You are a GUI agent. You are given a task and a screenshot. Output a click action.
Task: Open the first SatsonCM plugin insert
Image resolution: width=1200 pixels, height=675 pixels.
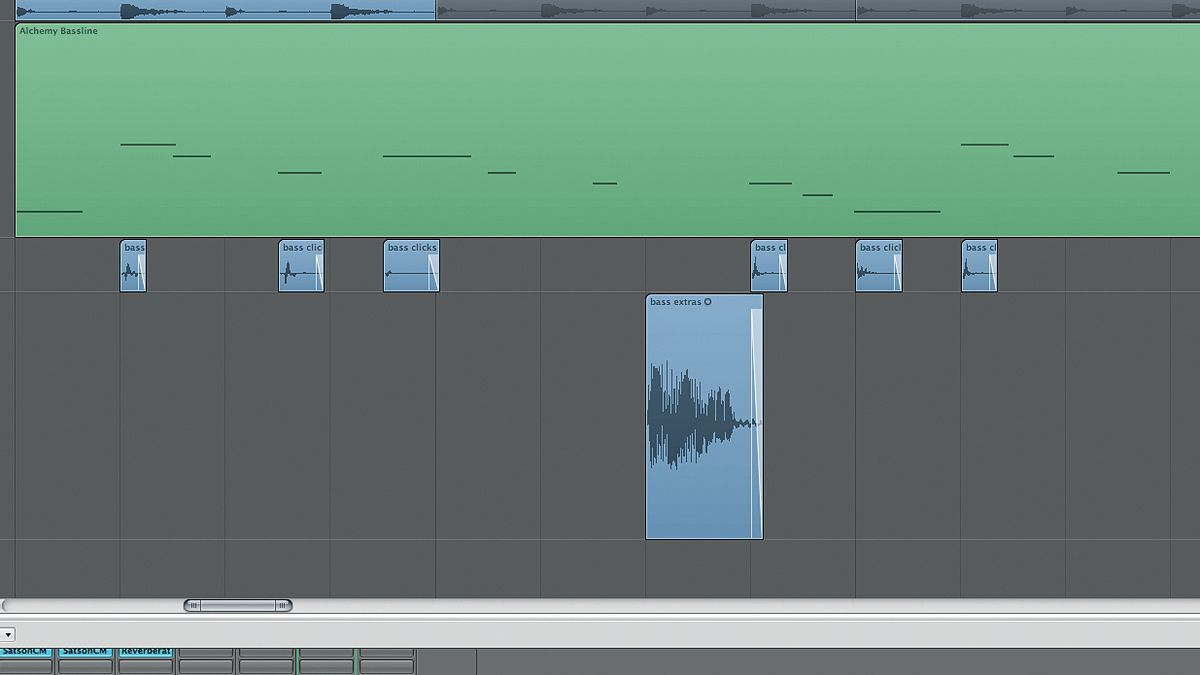(25, 651)
